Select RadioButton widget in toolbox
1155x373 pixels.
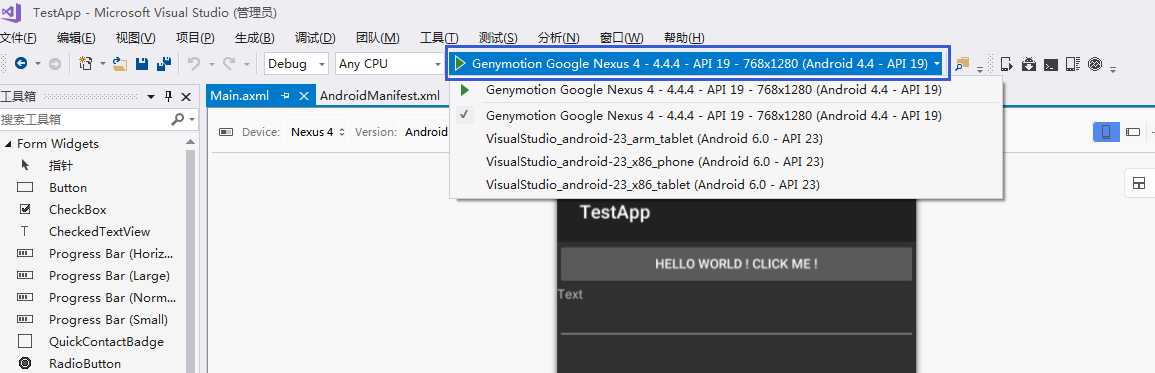(x=85, y=363)
